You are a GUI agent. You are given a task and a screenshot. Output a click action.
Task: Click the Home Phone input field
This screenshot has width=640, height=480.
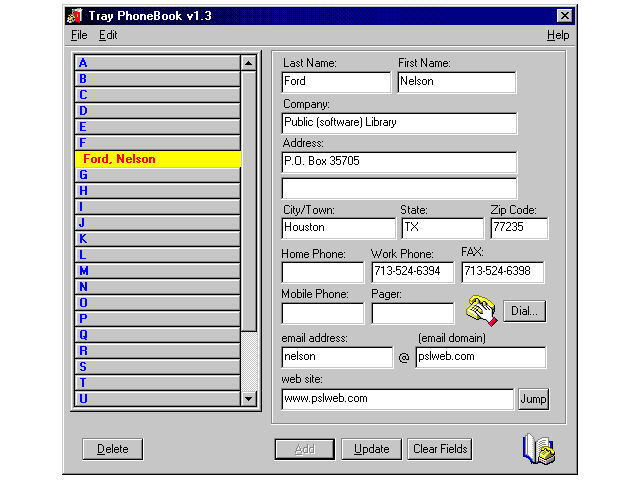pos(322,272)
